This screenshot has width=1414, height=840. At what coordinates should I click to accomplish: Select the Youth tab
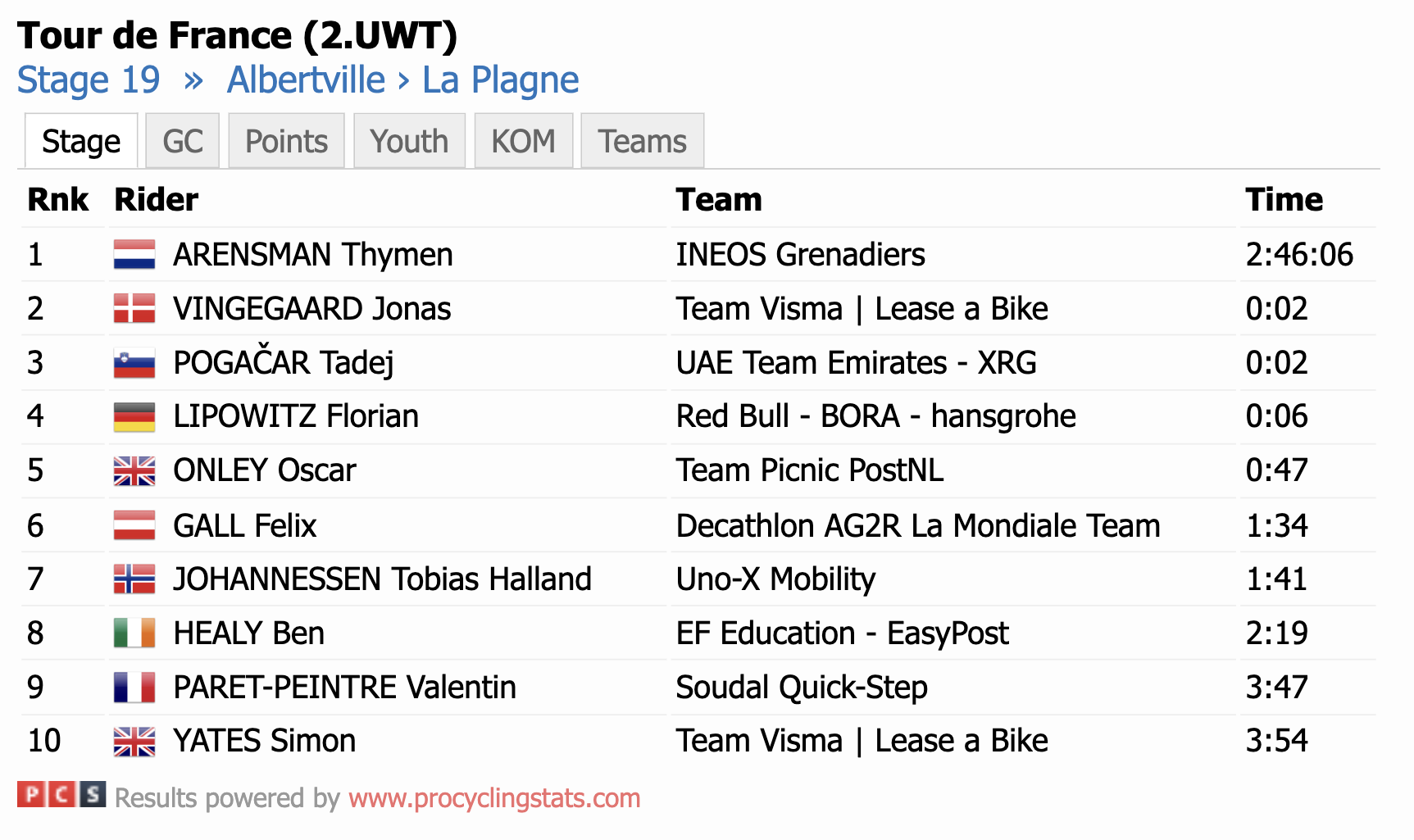[409, 141]
